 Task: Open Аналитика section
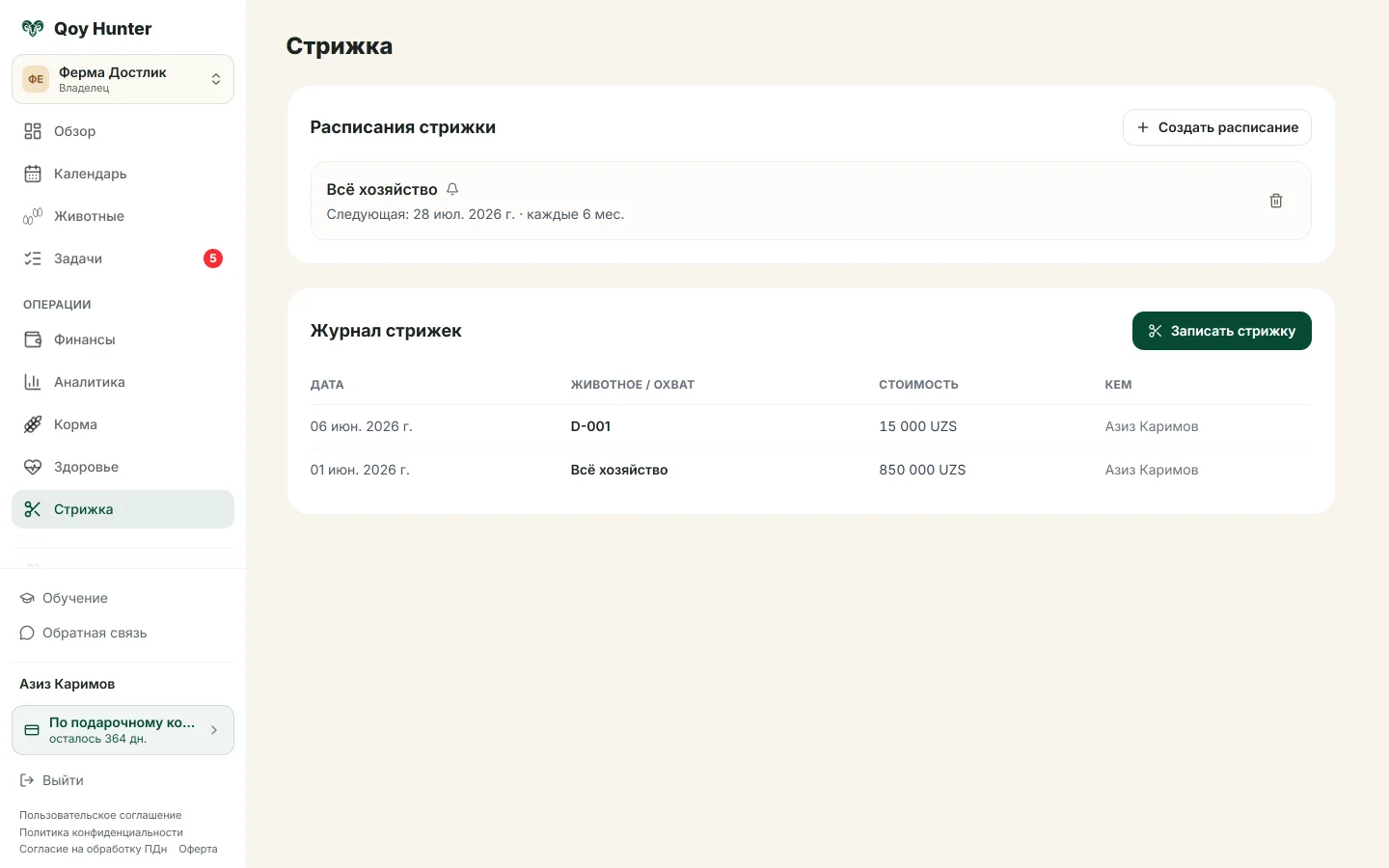[123, 382]
